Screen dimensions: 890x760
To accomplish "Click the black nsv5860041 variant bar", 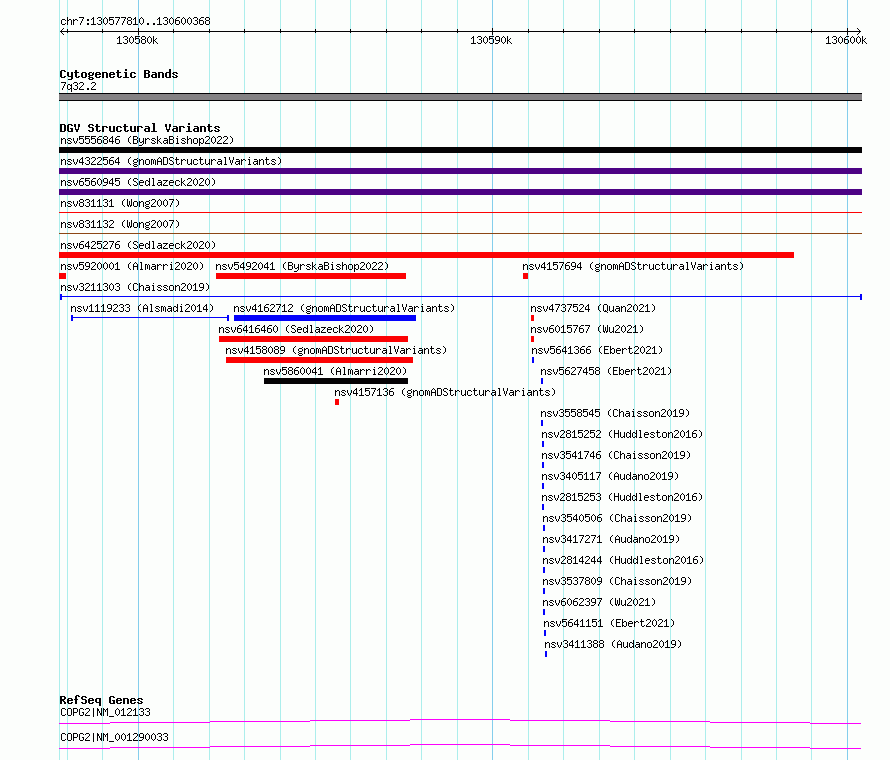I will pos(336,381).
